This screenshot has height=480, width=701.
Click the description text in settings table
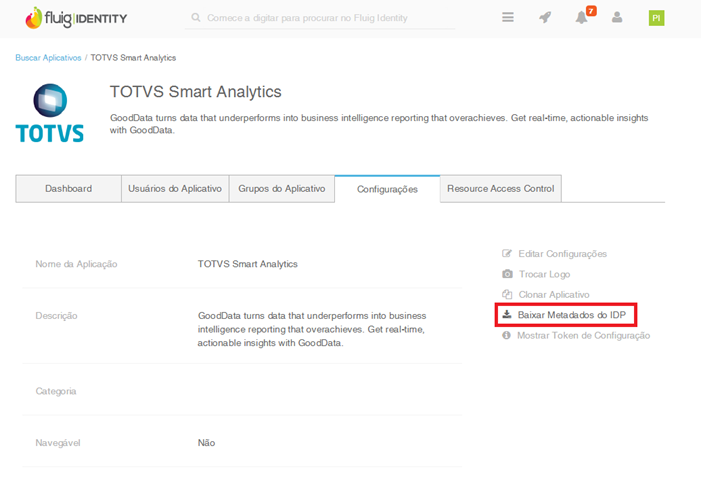coord(312,329)
